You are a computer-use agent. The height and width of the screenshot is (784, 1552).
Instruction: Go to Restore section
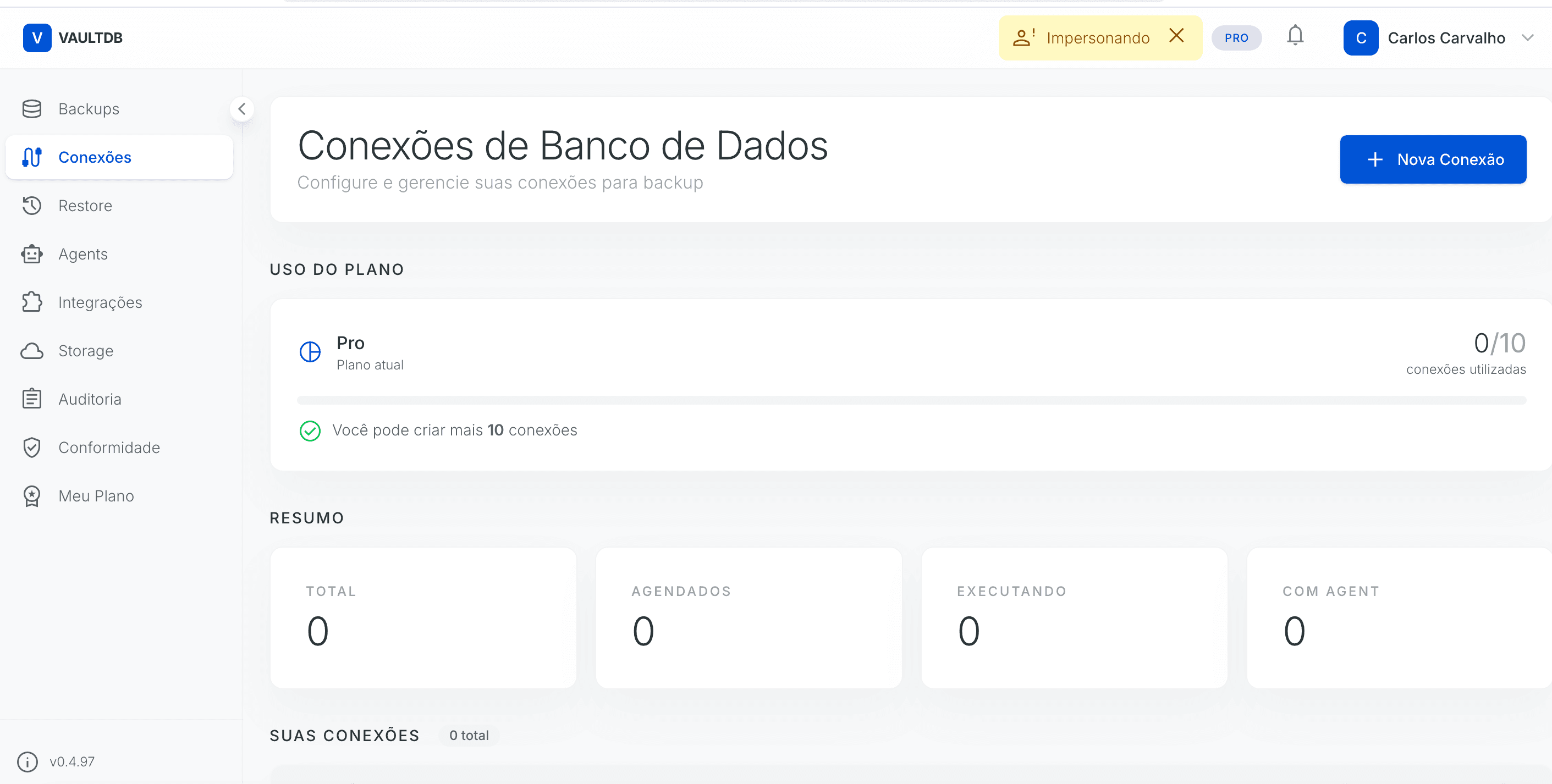pyautogui.click(x=119, y=205)
